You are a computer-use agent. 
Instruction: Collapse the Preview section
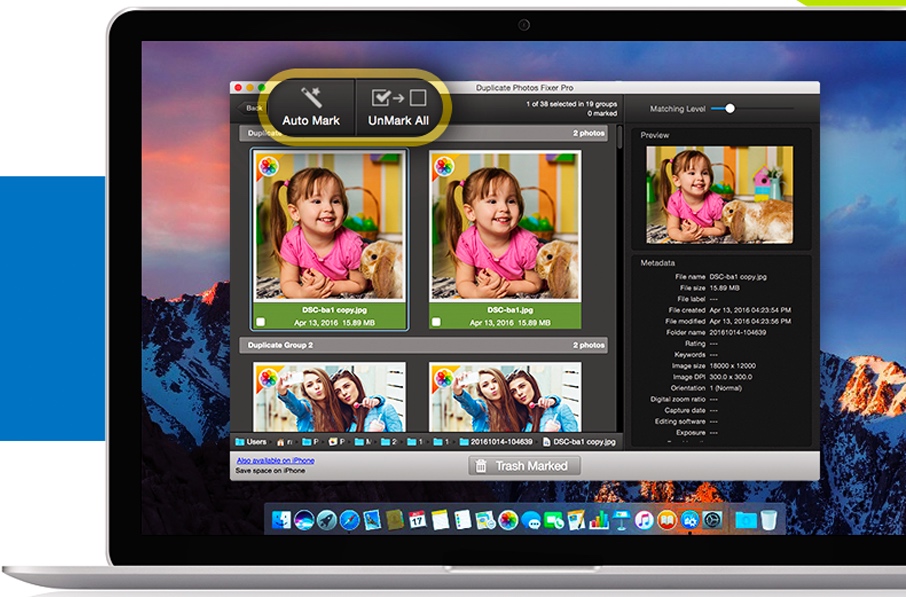(x=653, y=134)
